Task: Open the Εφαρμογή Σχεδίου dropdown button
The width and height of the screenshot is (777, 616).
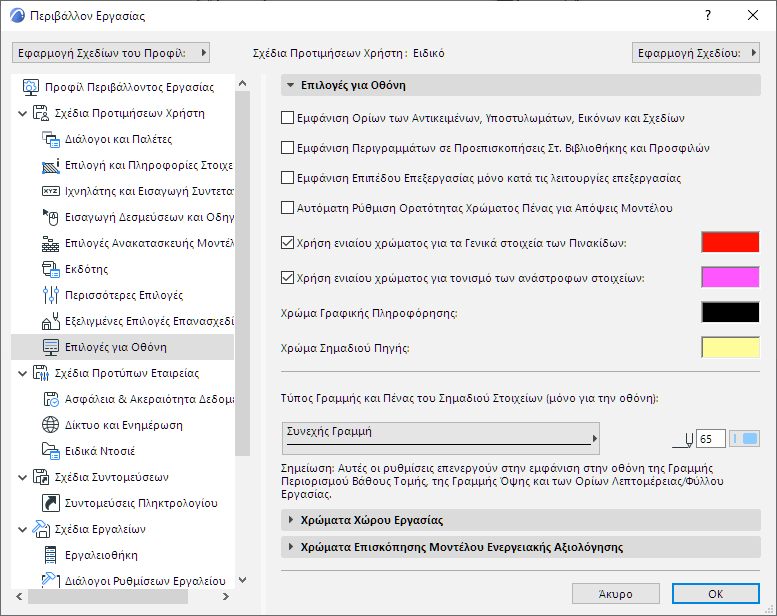Action: click(696, 53)
